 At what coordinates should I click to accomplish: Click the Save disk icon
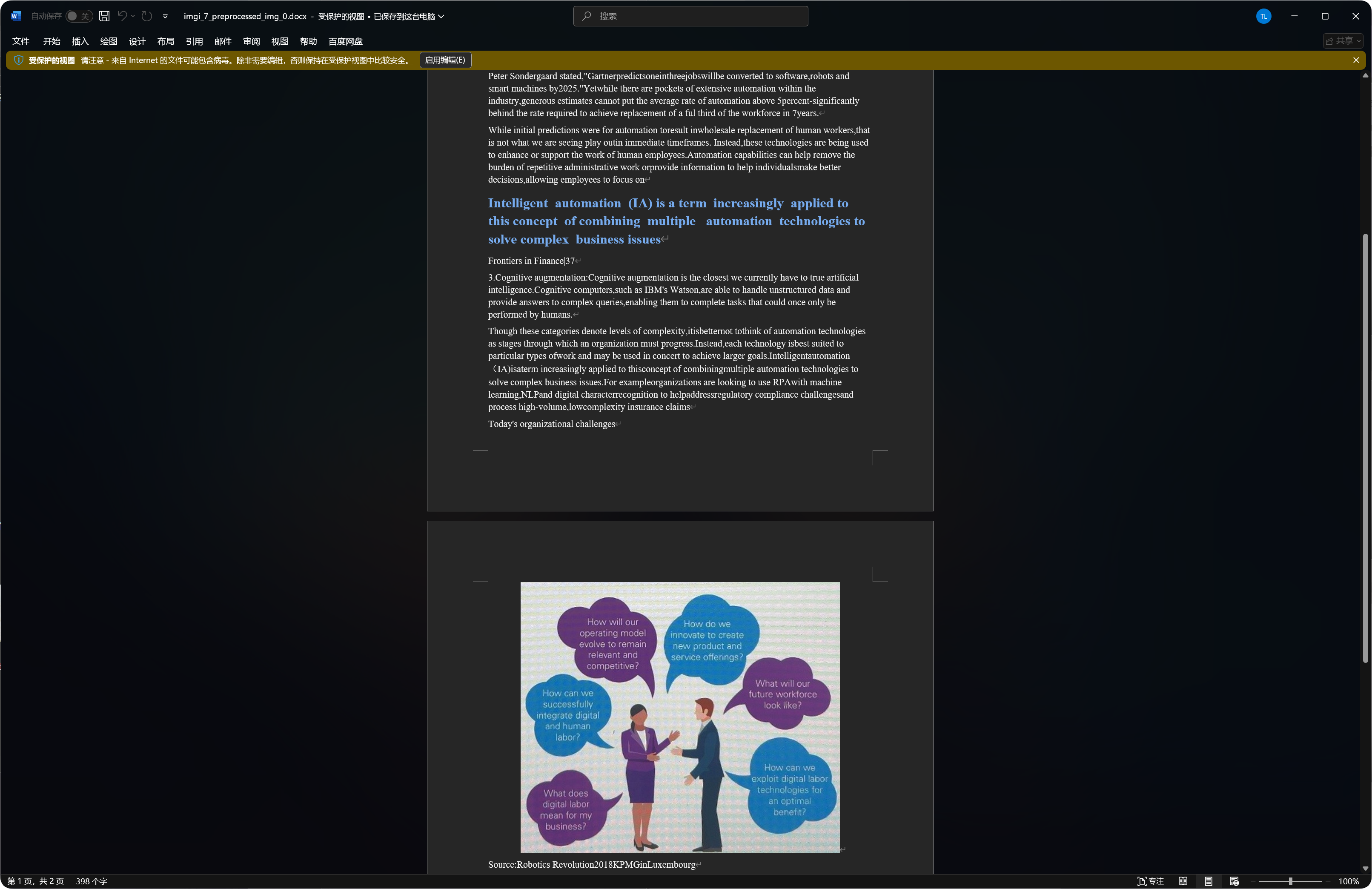[104, 16]
